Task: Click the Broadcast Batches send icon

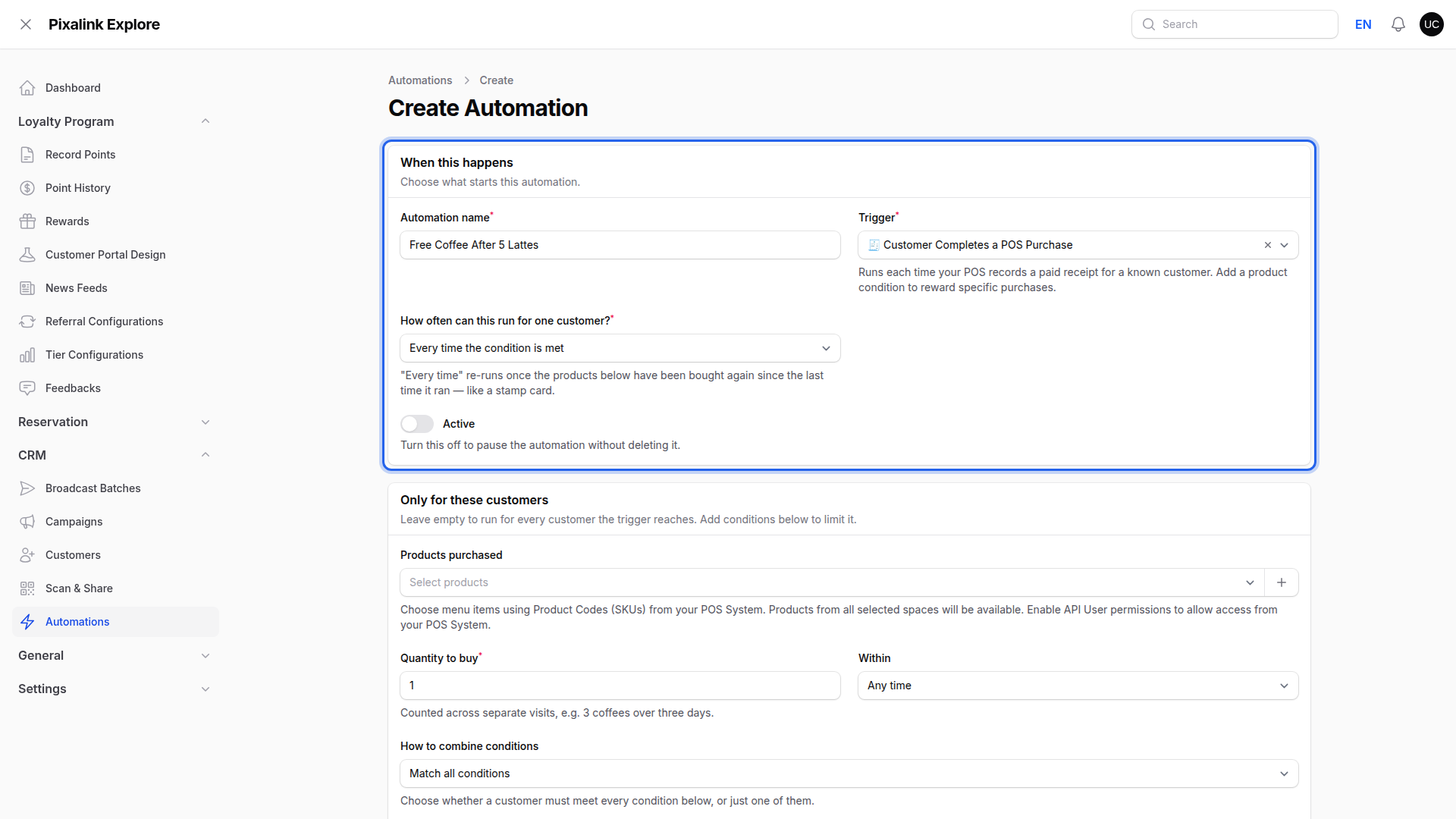Action: 27,488
